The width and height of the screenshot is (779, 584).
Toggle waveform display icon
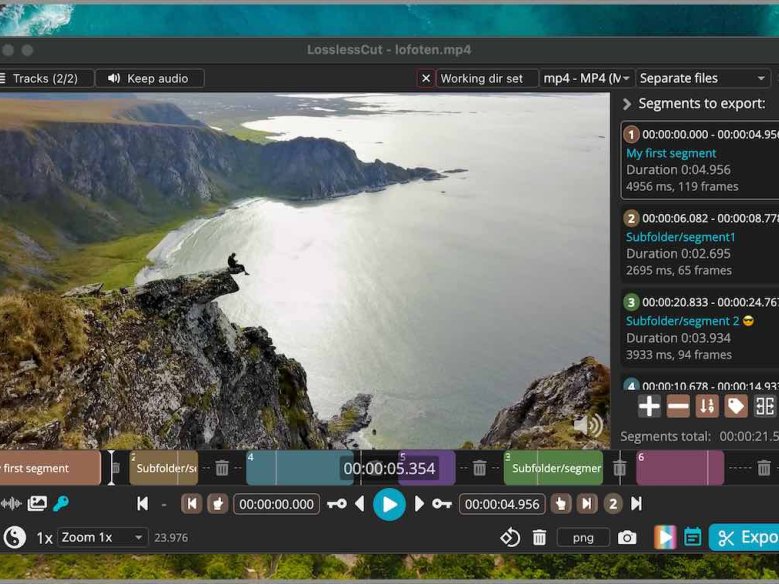point(11,504)
